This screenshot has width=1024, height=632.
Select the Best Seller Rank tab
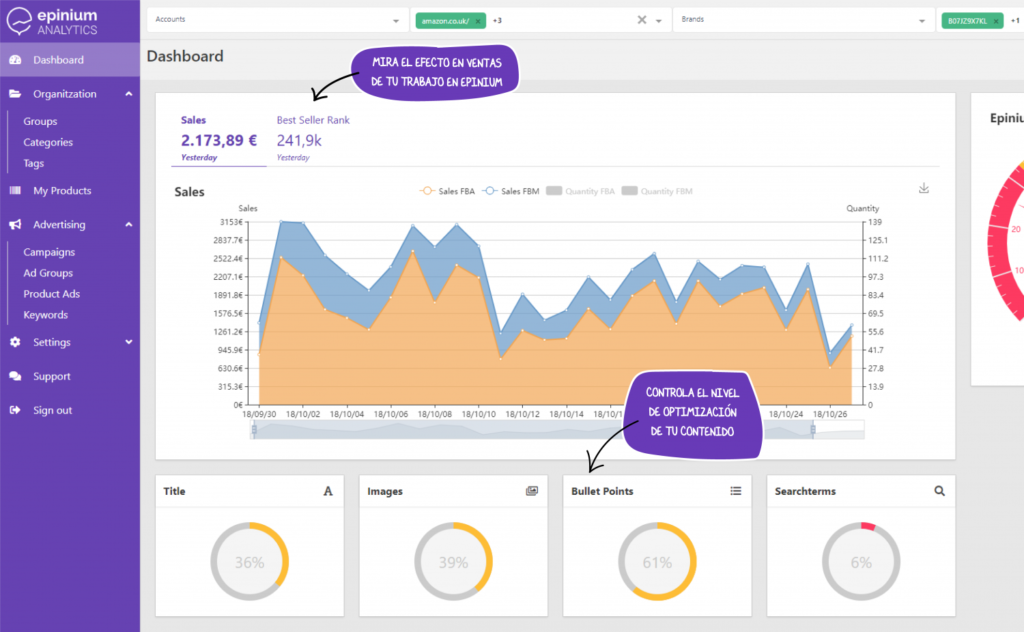[313, 138]
